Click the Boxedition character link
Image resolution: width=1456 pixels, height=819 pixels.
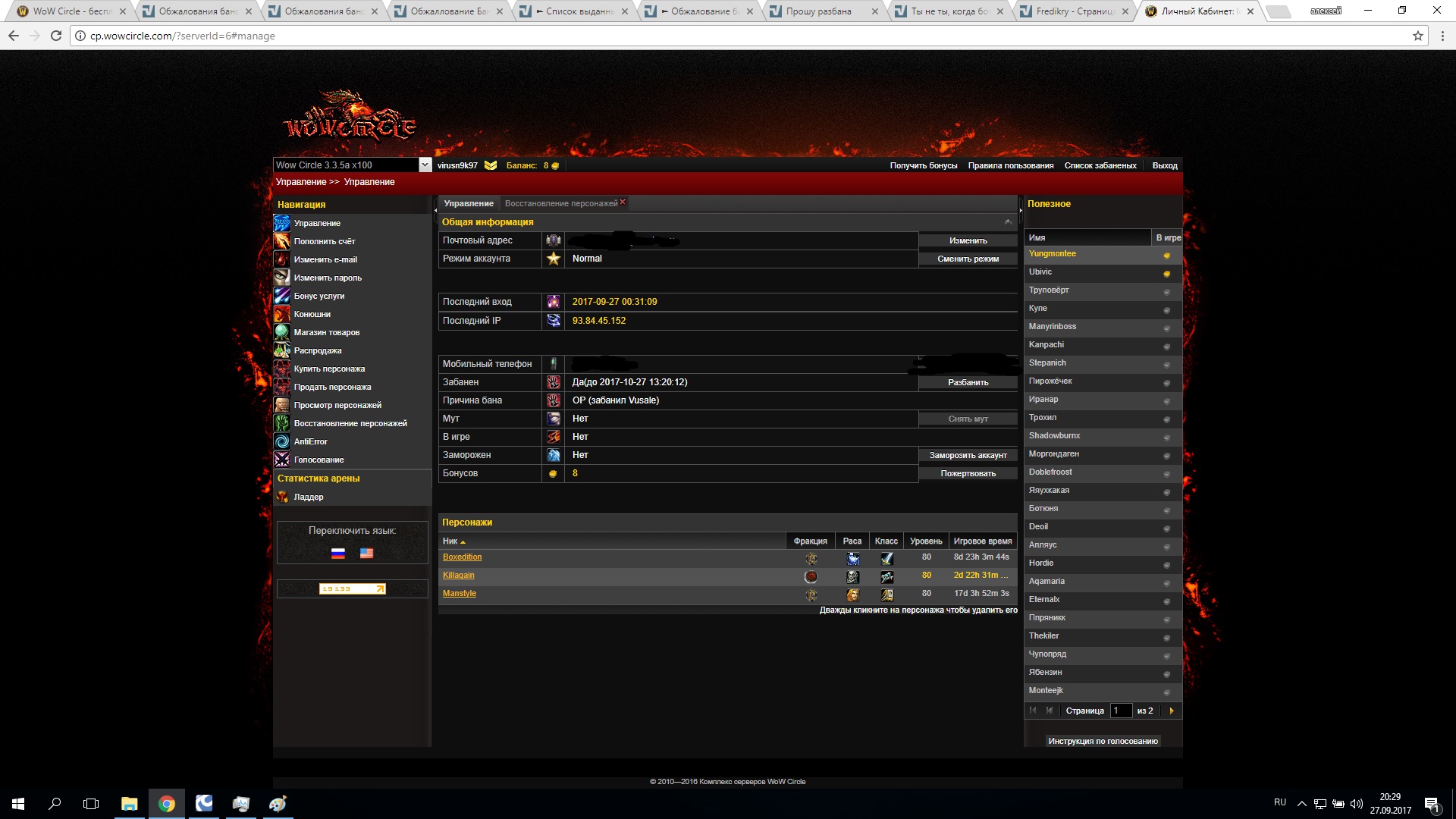tap(462, 557)
